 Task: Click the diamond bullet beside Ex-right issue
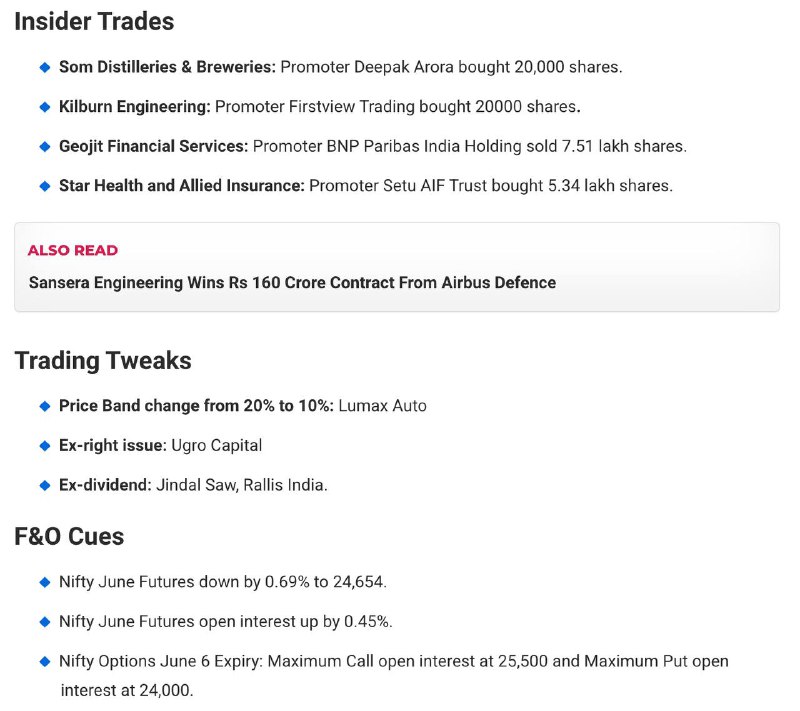pos(45,446)
